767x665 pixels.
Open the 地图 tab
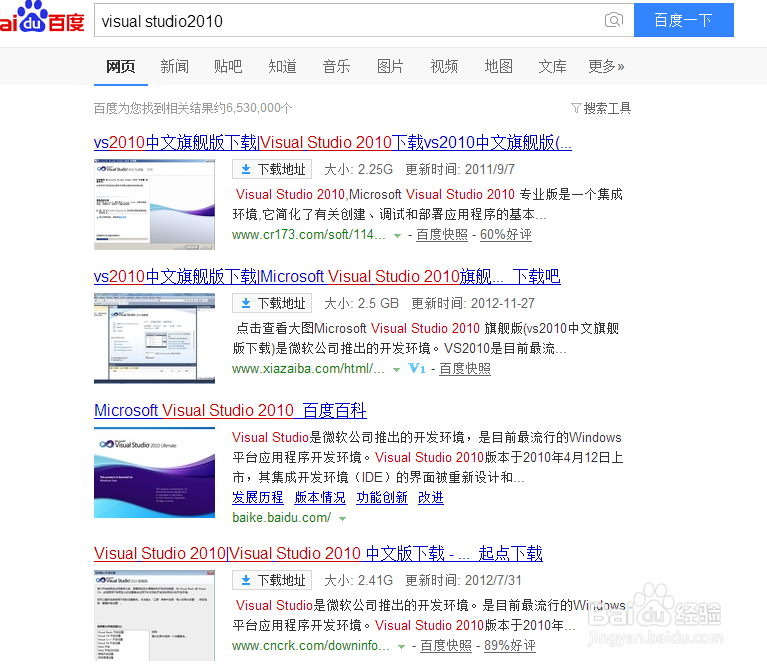pos(498,66)
